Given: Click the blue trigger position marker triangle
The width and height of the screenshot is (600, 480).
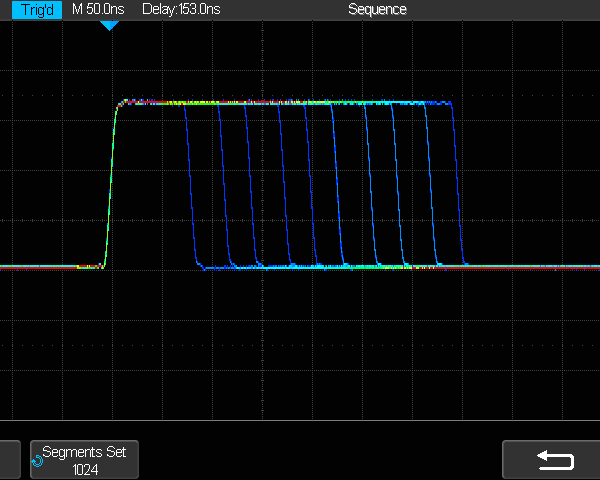Looking at the screenshot, I should coord(109,25).
